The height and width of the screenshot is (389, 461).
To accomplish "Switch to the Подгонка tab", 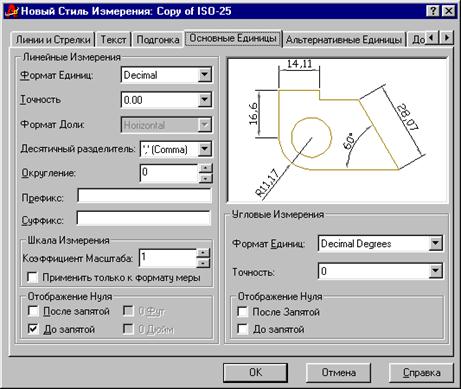I will [x=158, y=40].
